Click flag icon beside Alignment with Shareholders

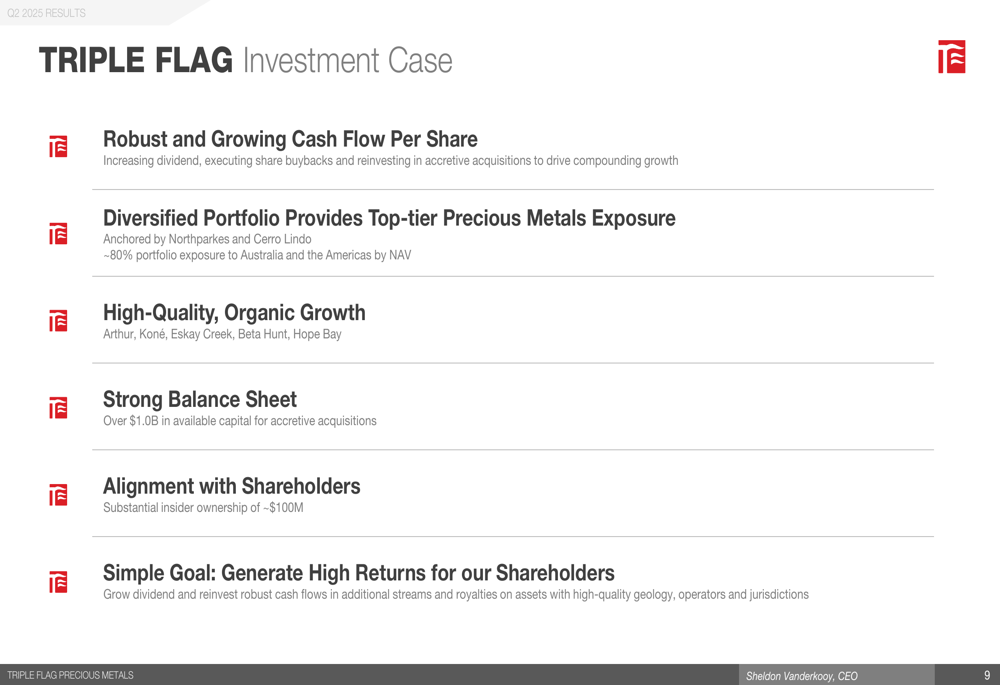58,494
